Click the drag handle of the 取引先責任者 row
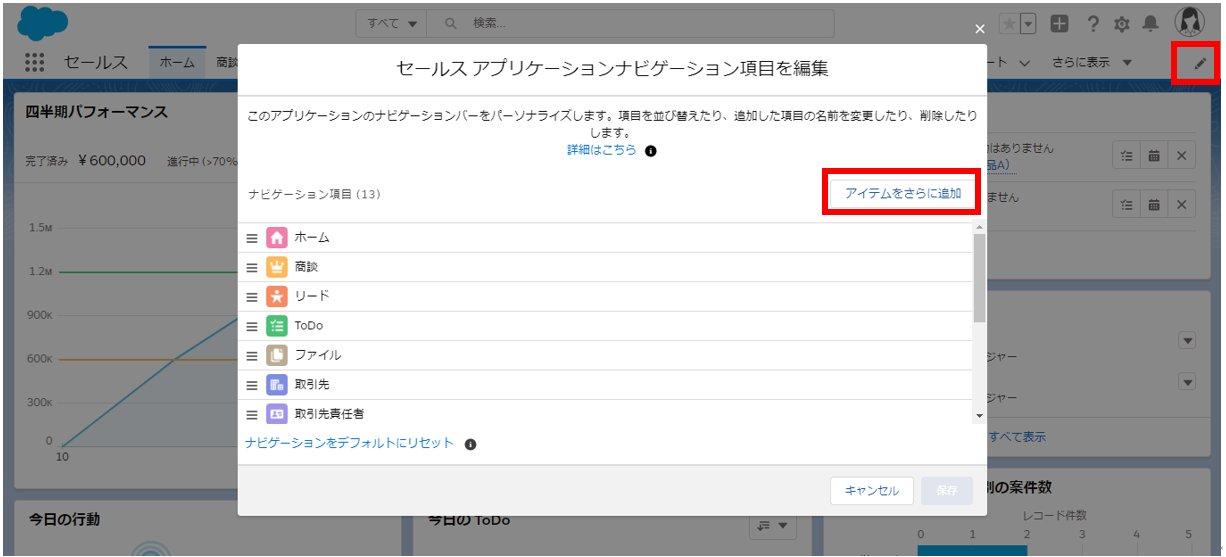 252,414
